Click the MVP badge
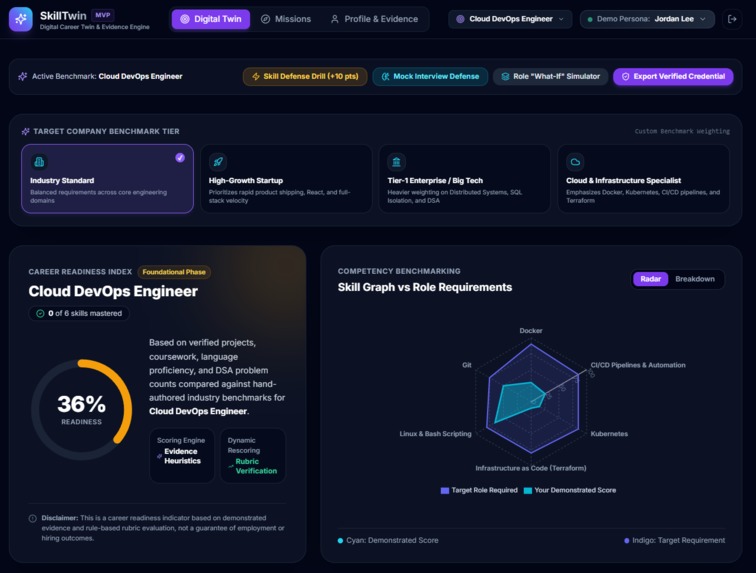756x573 pixels. pos(103,15)
